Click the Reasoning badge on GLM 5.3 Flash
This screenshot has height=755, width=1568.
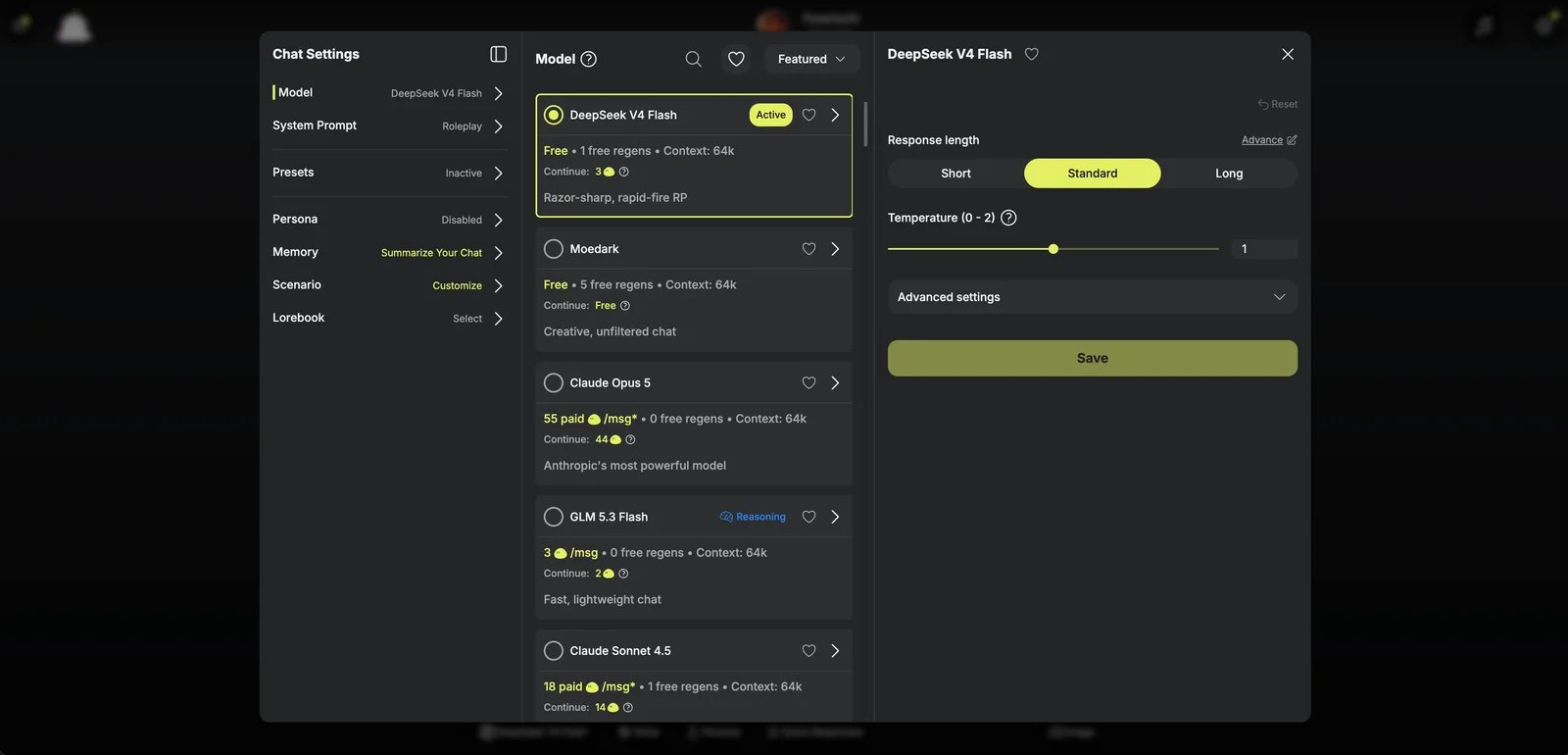[752, 517]
